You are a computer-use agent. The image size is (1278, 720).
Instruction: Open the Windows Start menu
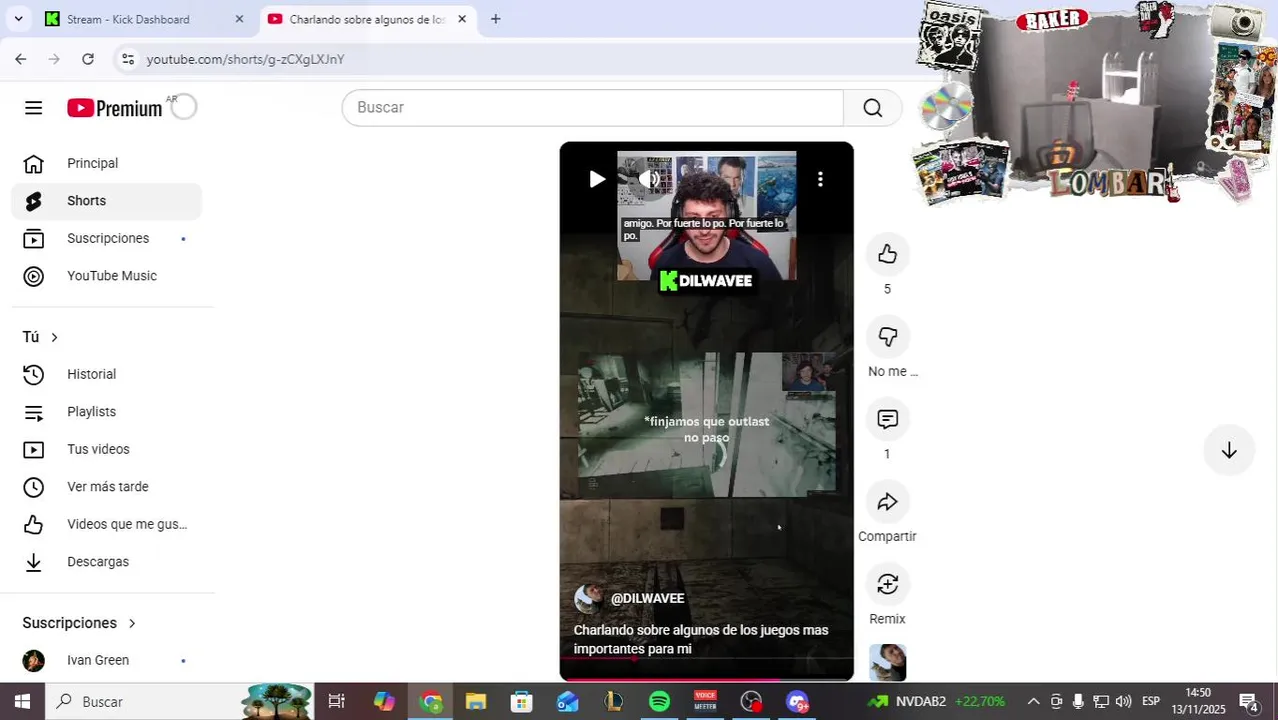(x=22, y=702)
